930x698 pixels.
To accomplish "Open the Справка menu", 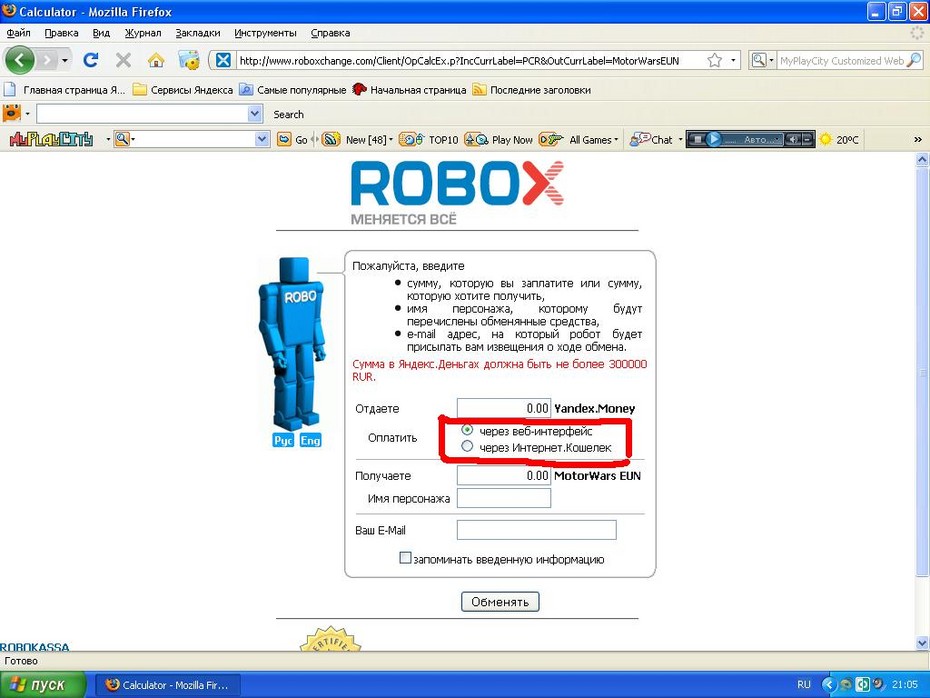I will point(330,33).
